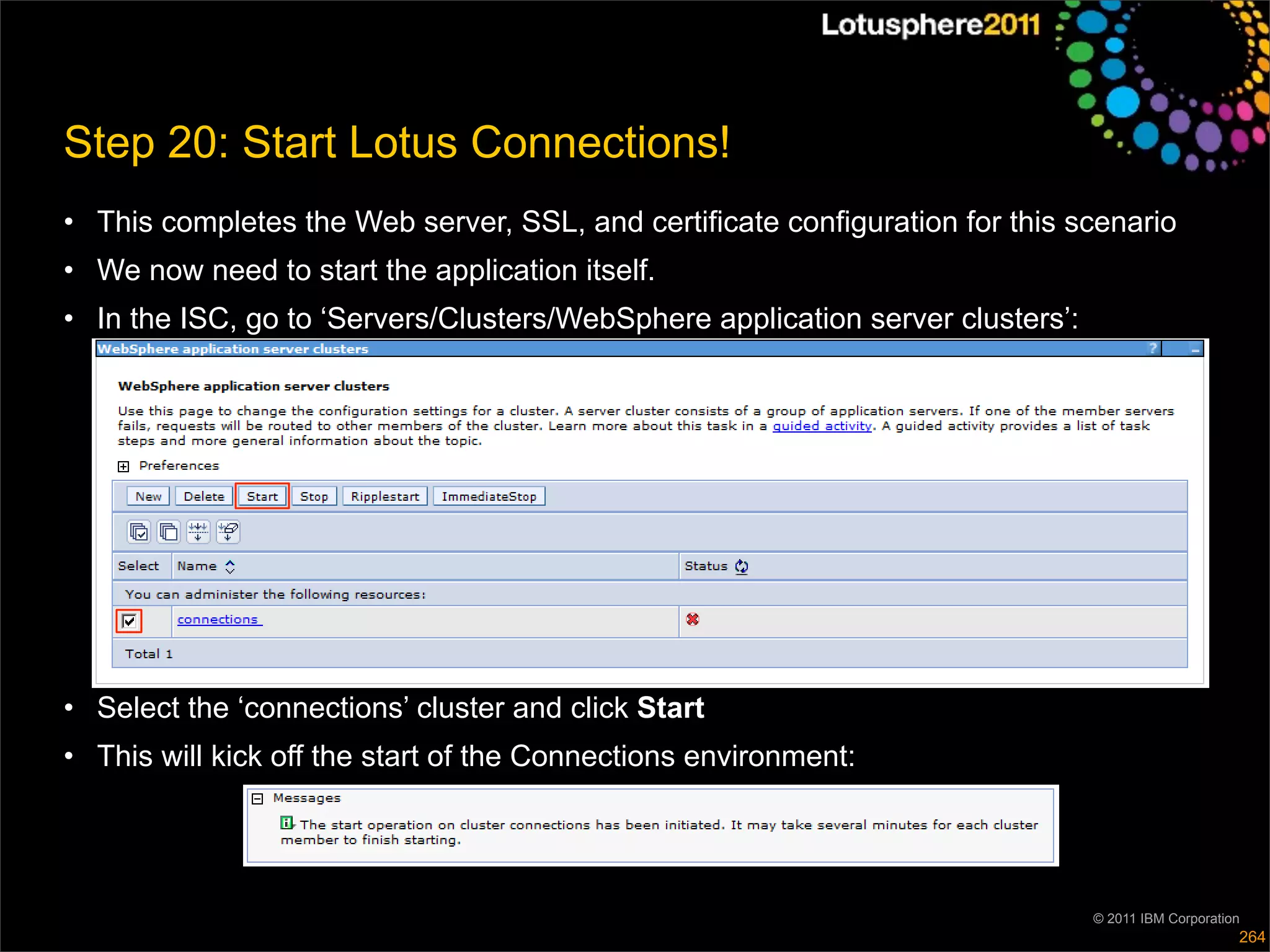Click the Lotusphere2011 logo
Viewport: 1270px width, 952px height.
930,25
